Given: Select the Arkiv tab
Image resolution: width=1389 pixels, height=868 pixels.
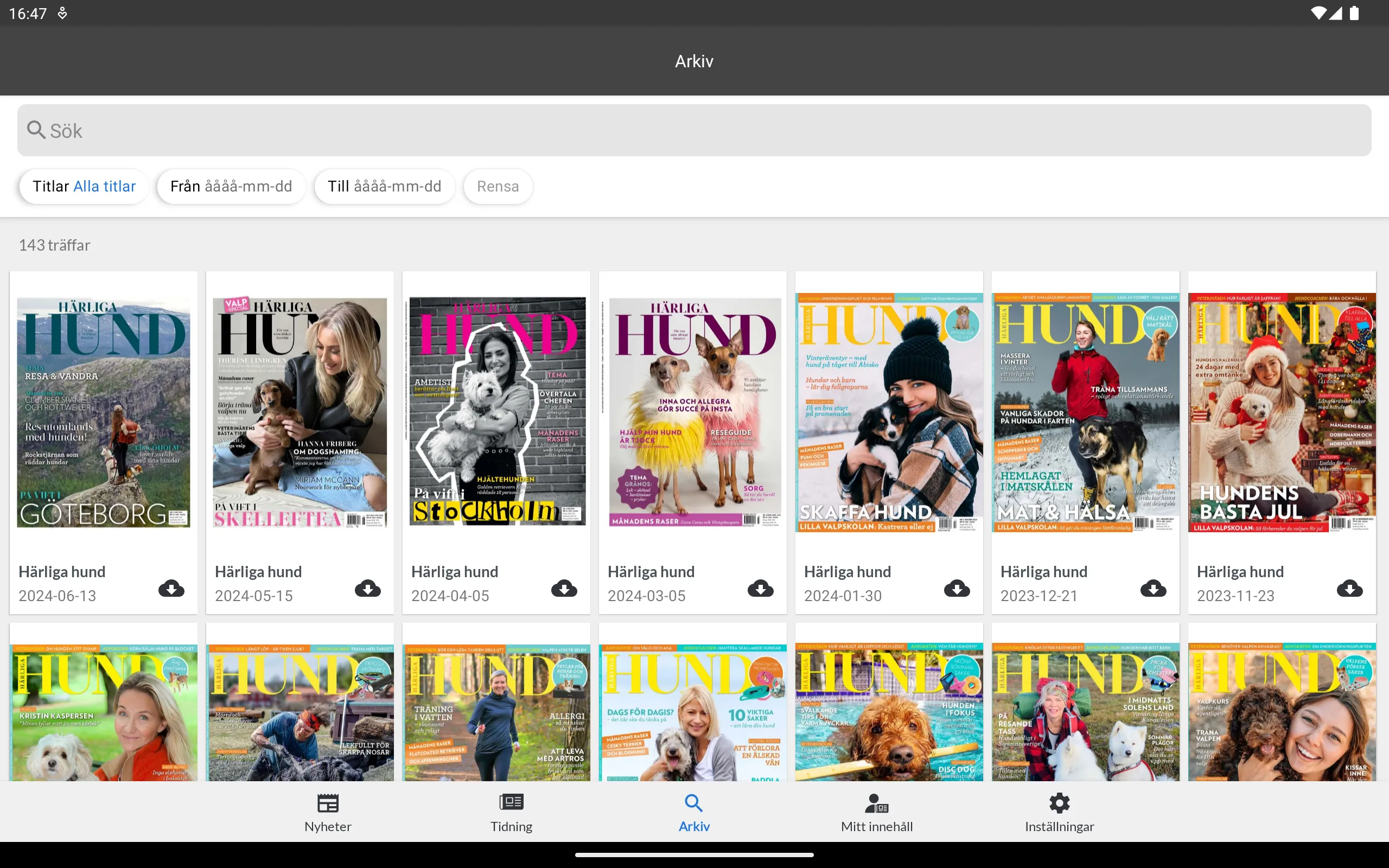Looking at the screenshot, I should [x=694, y=813].
